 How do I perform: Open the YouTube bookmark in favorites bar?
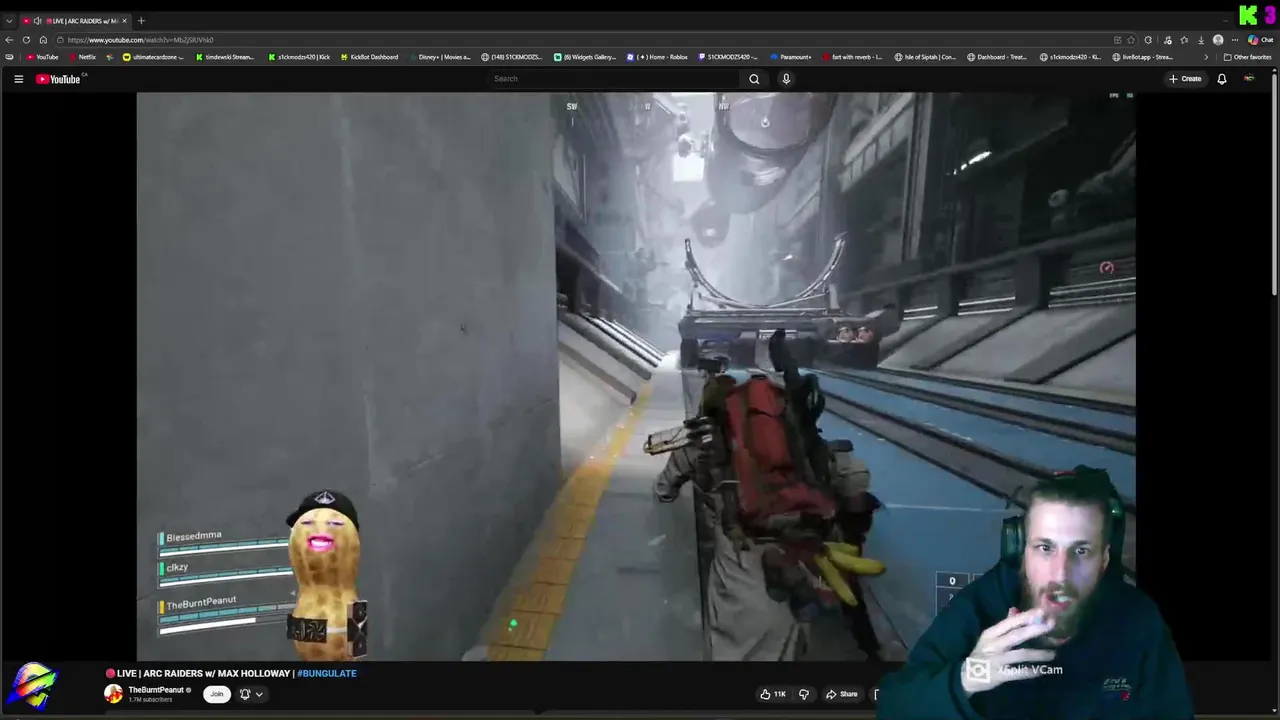[42, 57]
